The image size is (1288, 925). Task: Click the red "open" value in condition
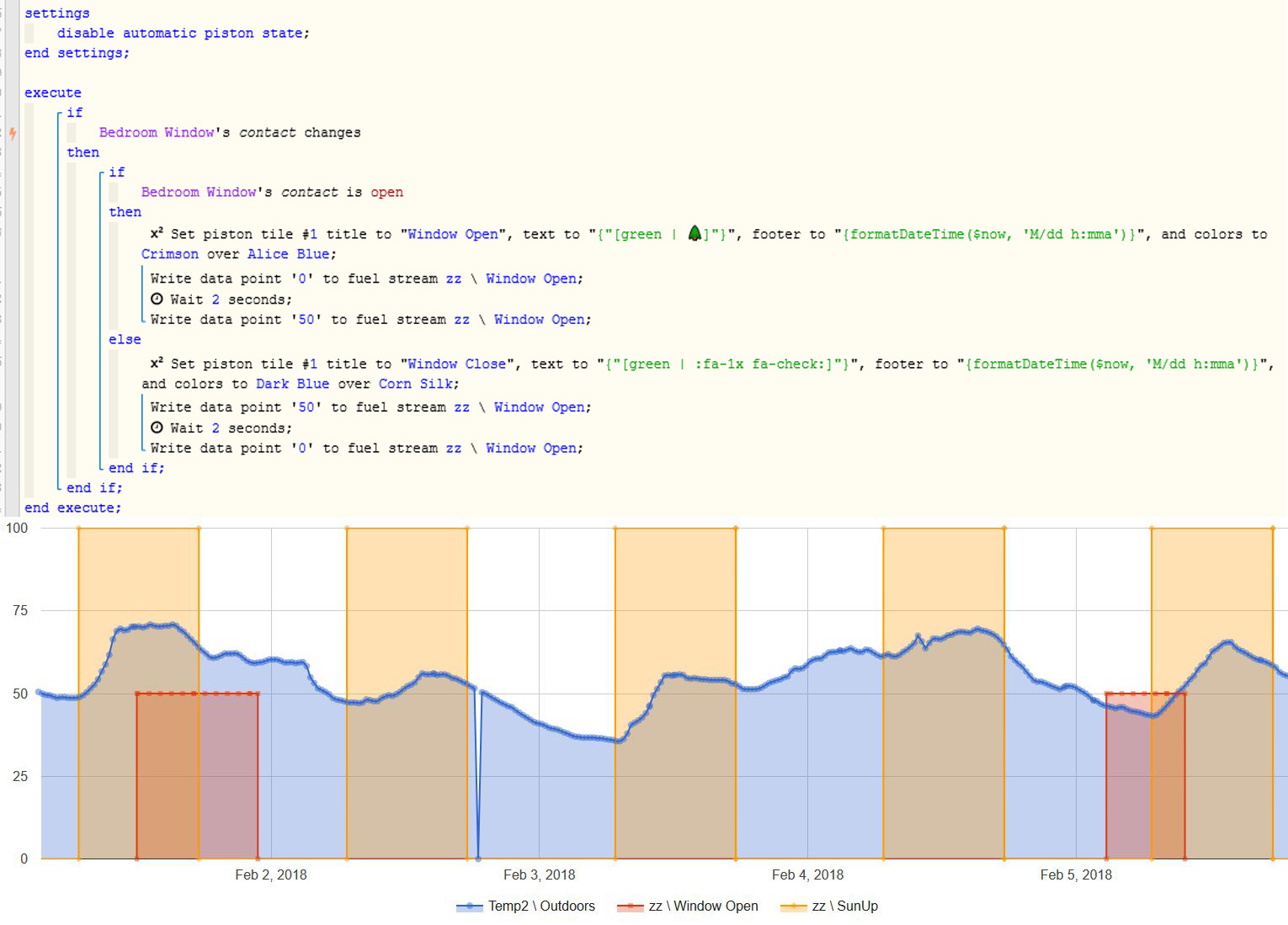[x=387, y=193]
